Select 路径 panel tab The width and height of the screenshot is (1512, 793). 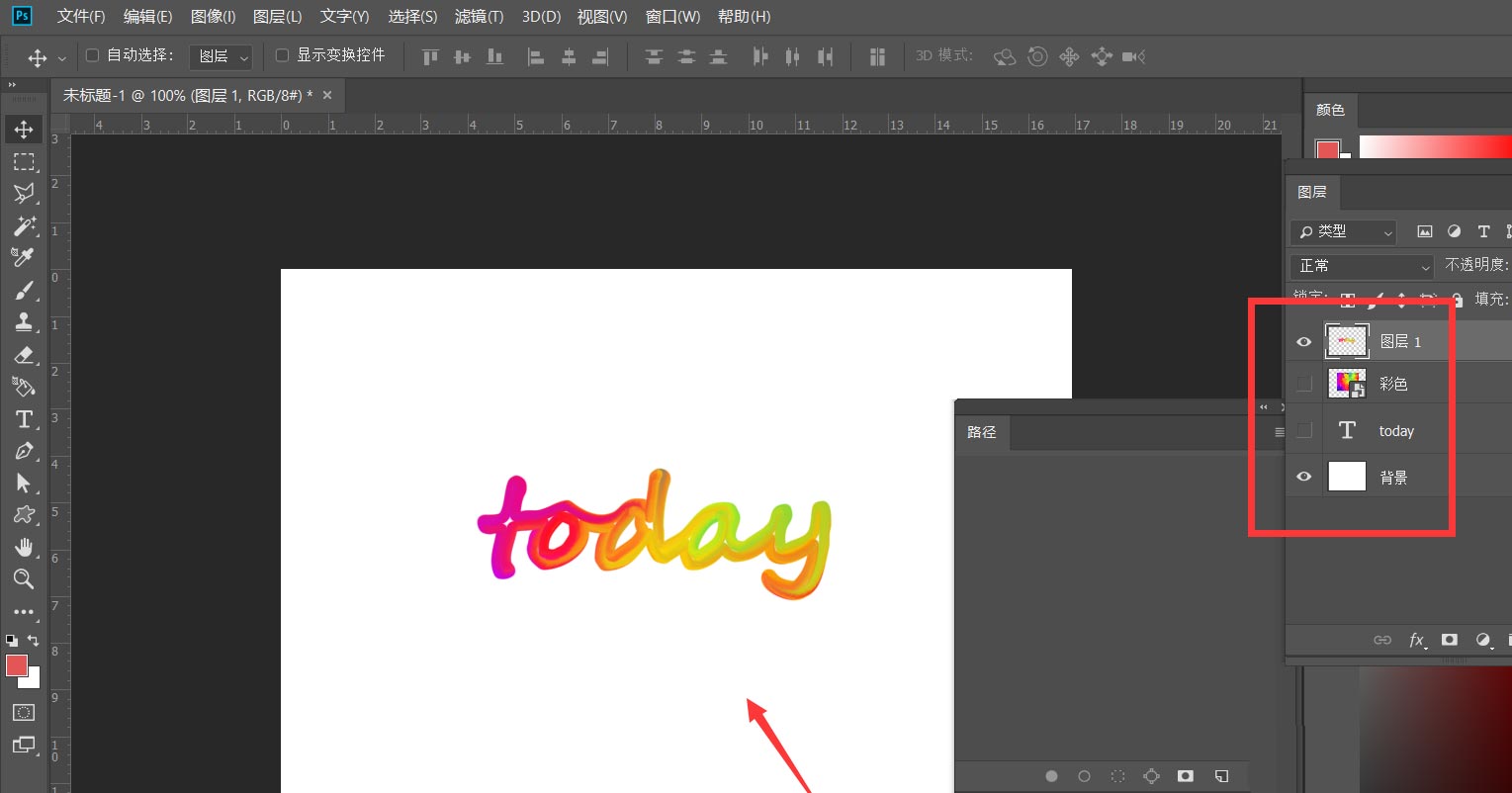pyautogui.click(x=982, y=432)
